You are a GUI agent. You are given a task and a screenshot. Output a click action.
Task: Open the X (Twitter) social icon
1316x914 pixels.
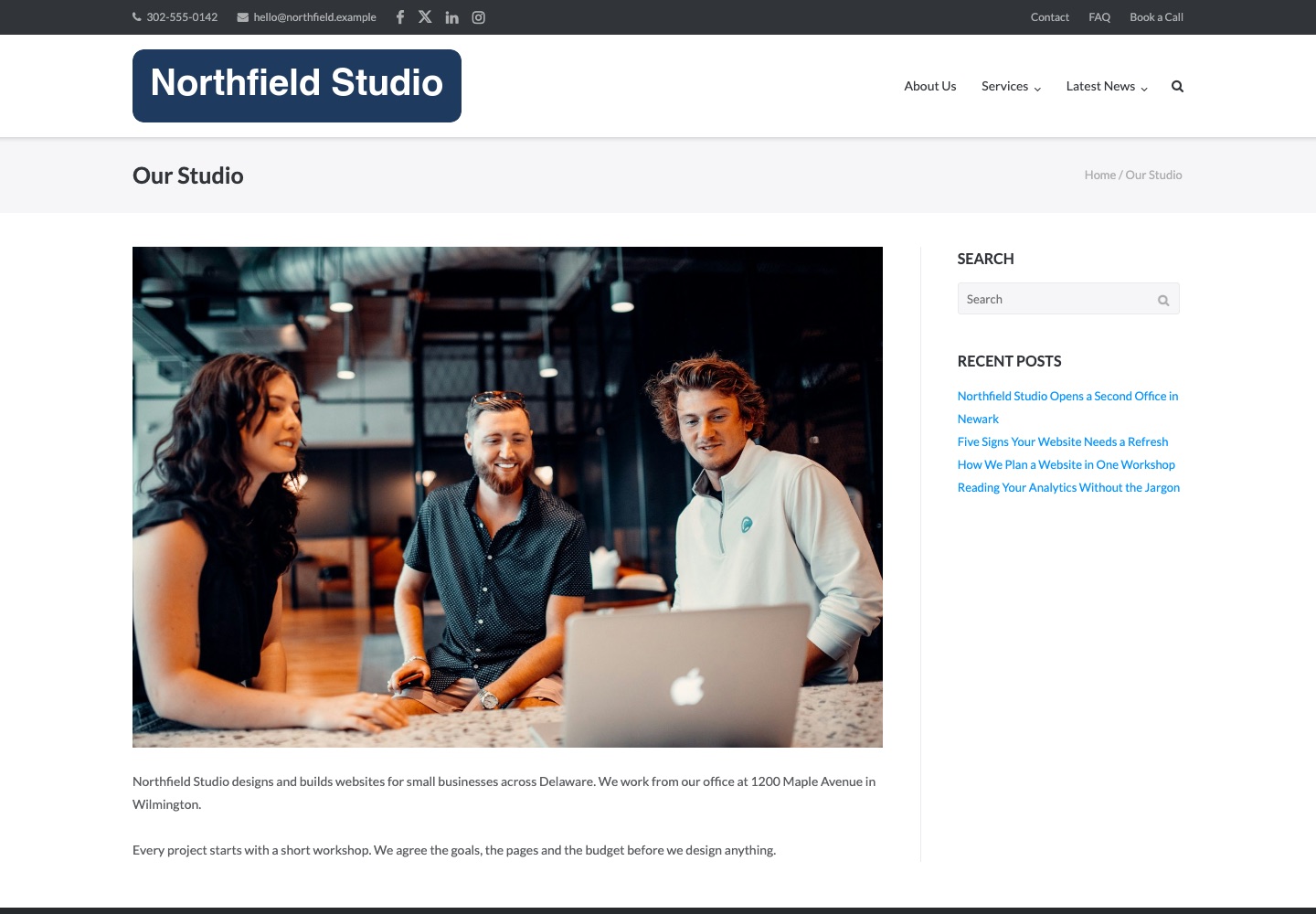click(425, 16)
